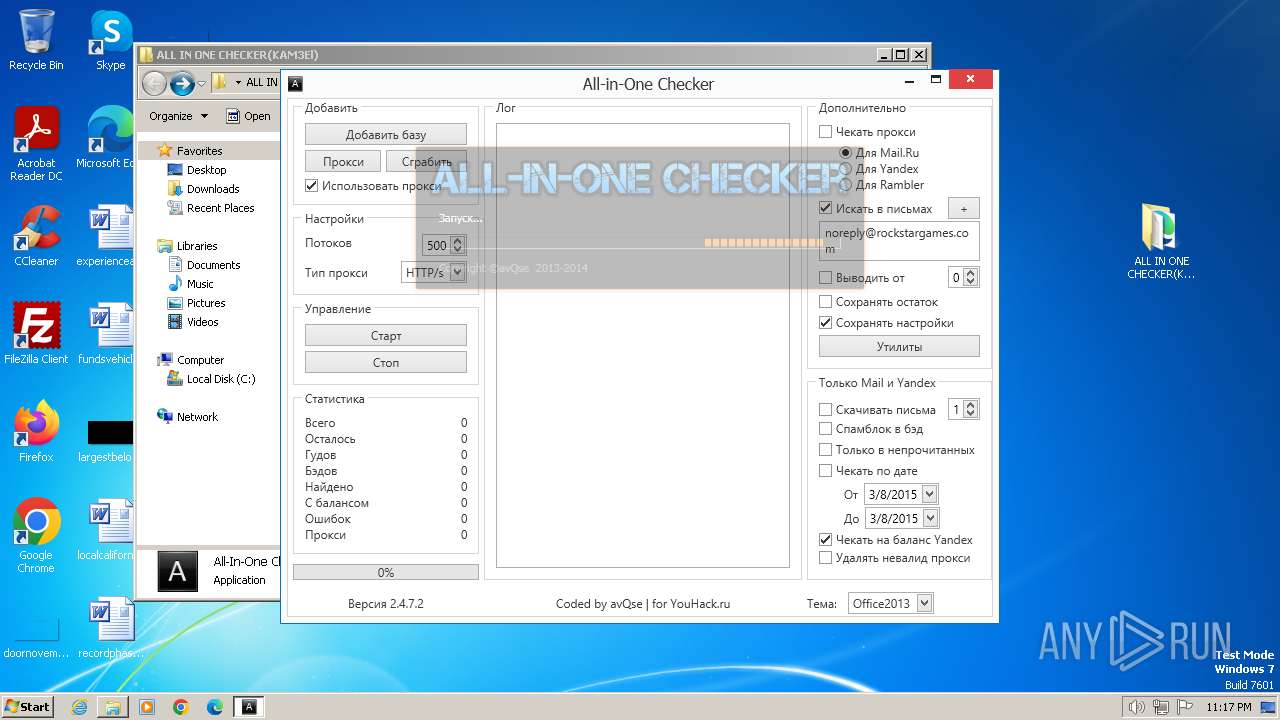The height and width of the screenshot is (720, 1280).
Task: Click All-In-One Checker application file icon
Action: (177, 571)
